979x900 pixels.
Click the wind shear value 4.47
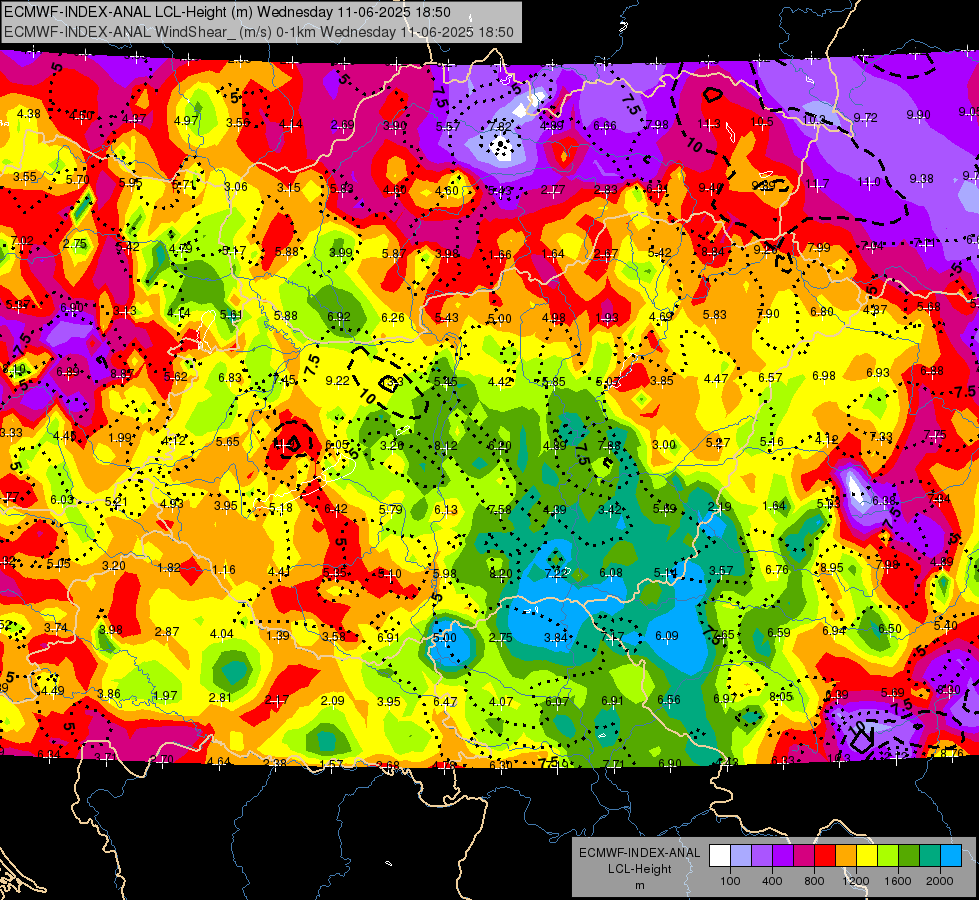coord(716,378)
